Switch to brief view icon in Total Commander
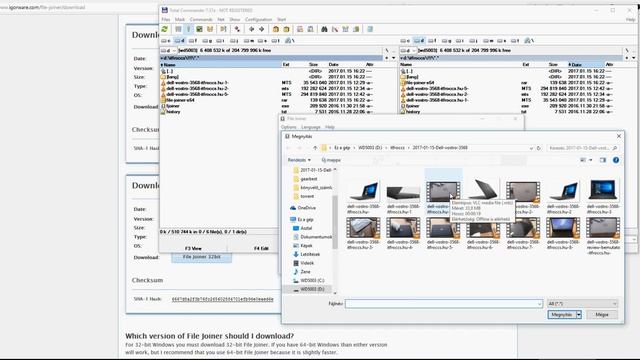Screen dimensions: 640x360 click(x=178, y=29)
